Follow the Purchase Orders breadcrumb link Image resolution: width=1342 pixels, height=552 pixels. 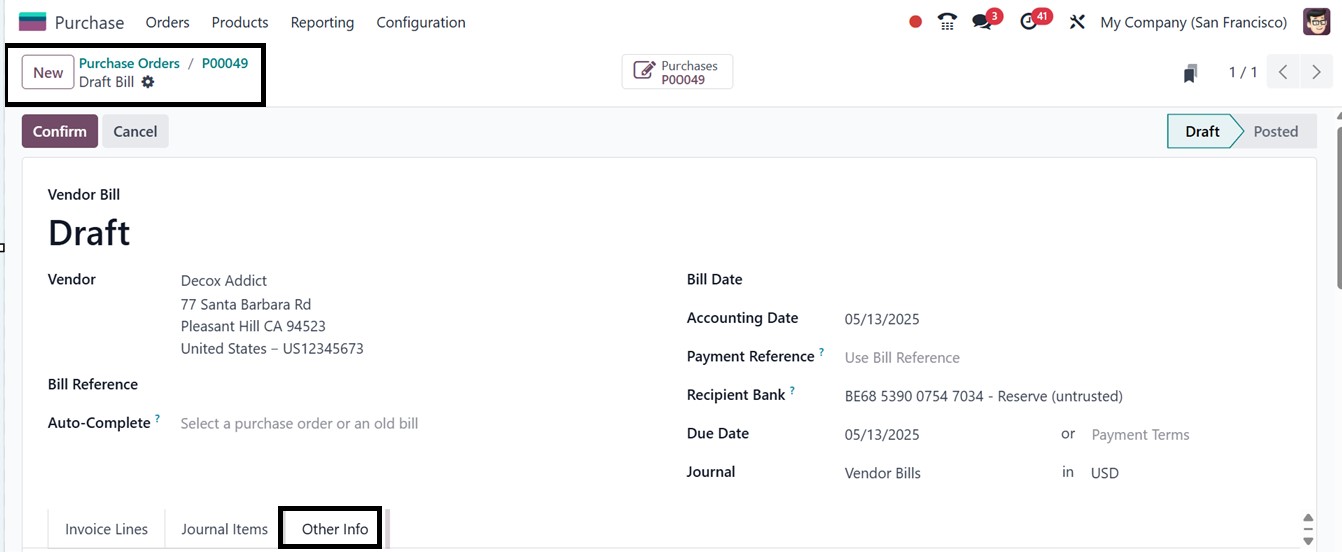tap(129, 63)
